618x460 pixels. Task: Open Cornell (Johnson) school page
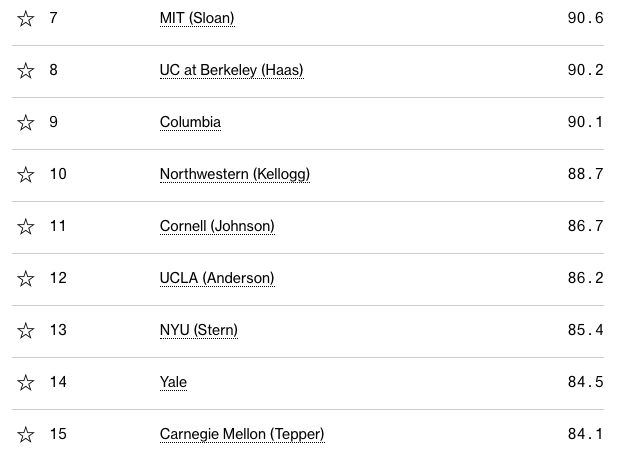(x=217, y=226)
